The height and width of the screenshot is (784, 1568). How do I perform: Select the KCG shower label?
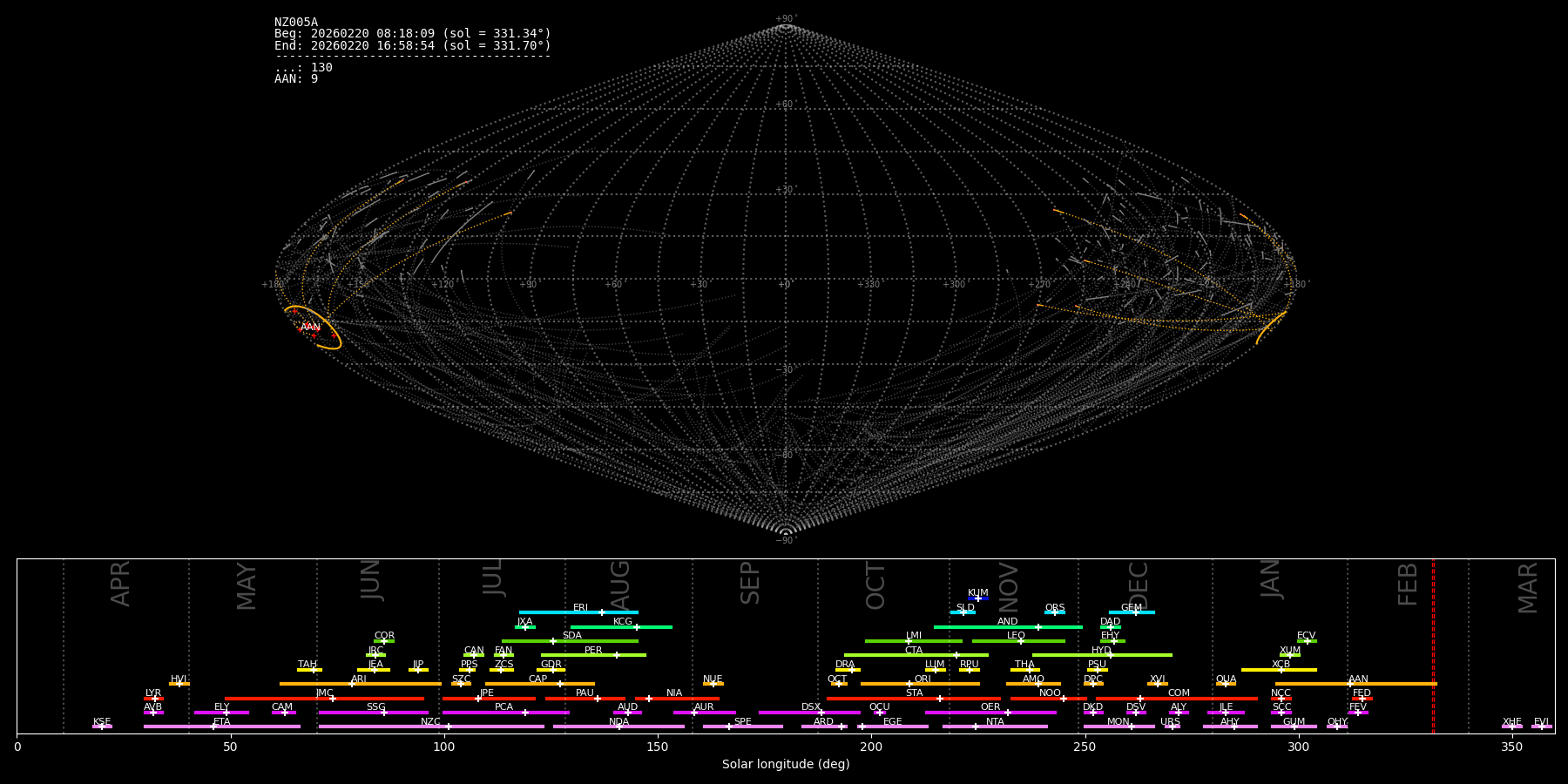pyautogui.click(x=623, y=622)
